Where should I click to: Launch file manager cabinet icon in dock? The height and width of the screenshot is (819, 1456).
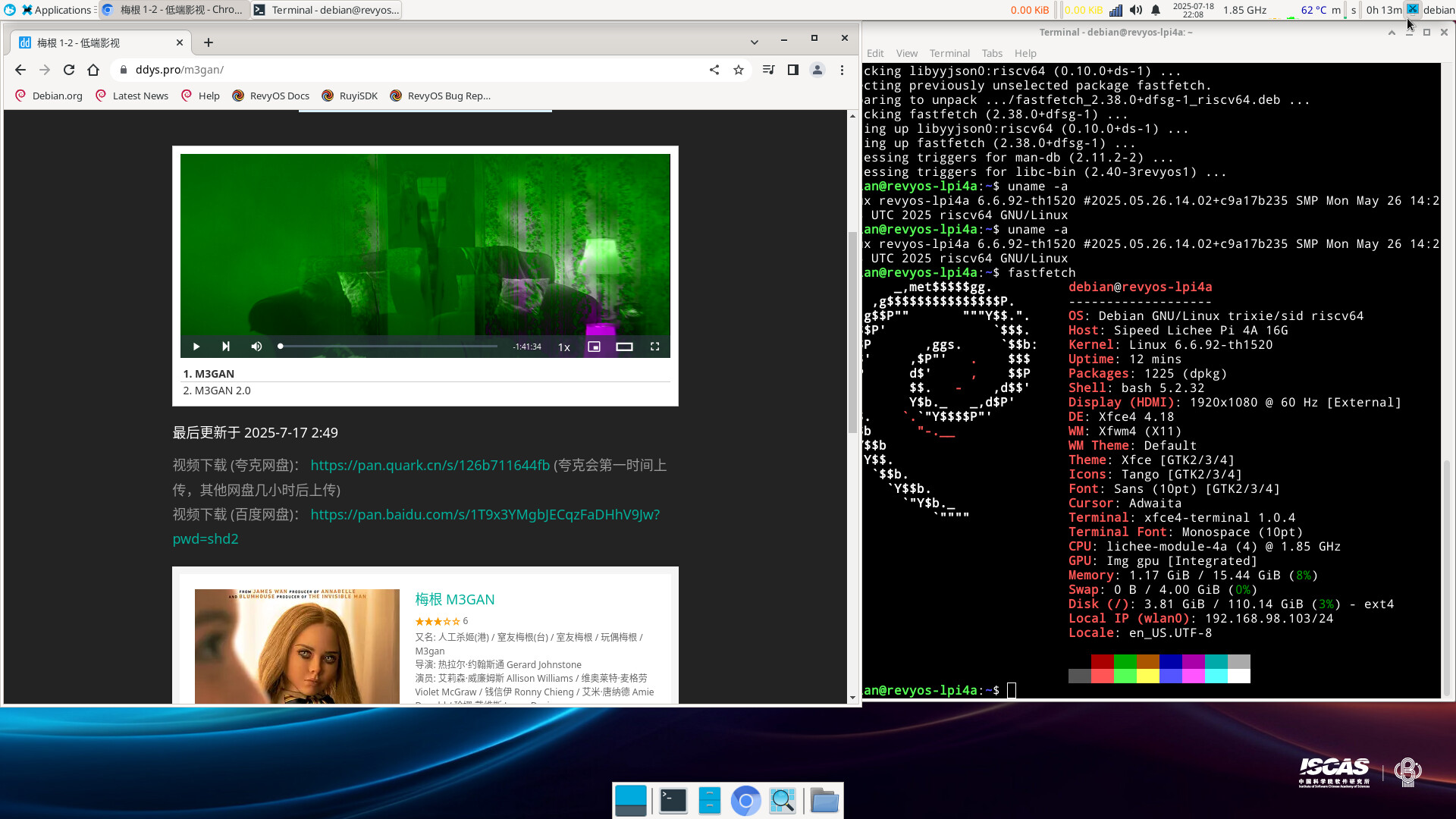(709, 801)
